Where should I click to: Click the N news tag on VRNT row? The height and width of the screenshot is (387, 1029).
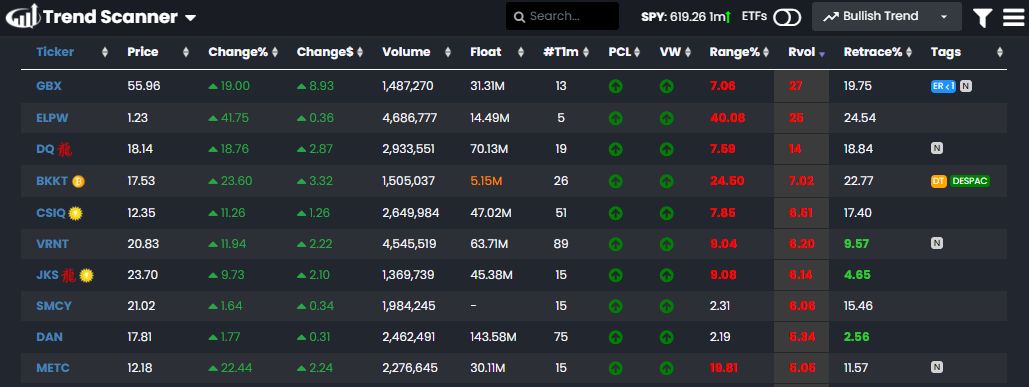936,243
